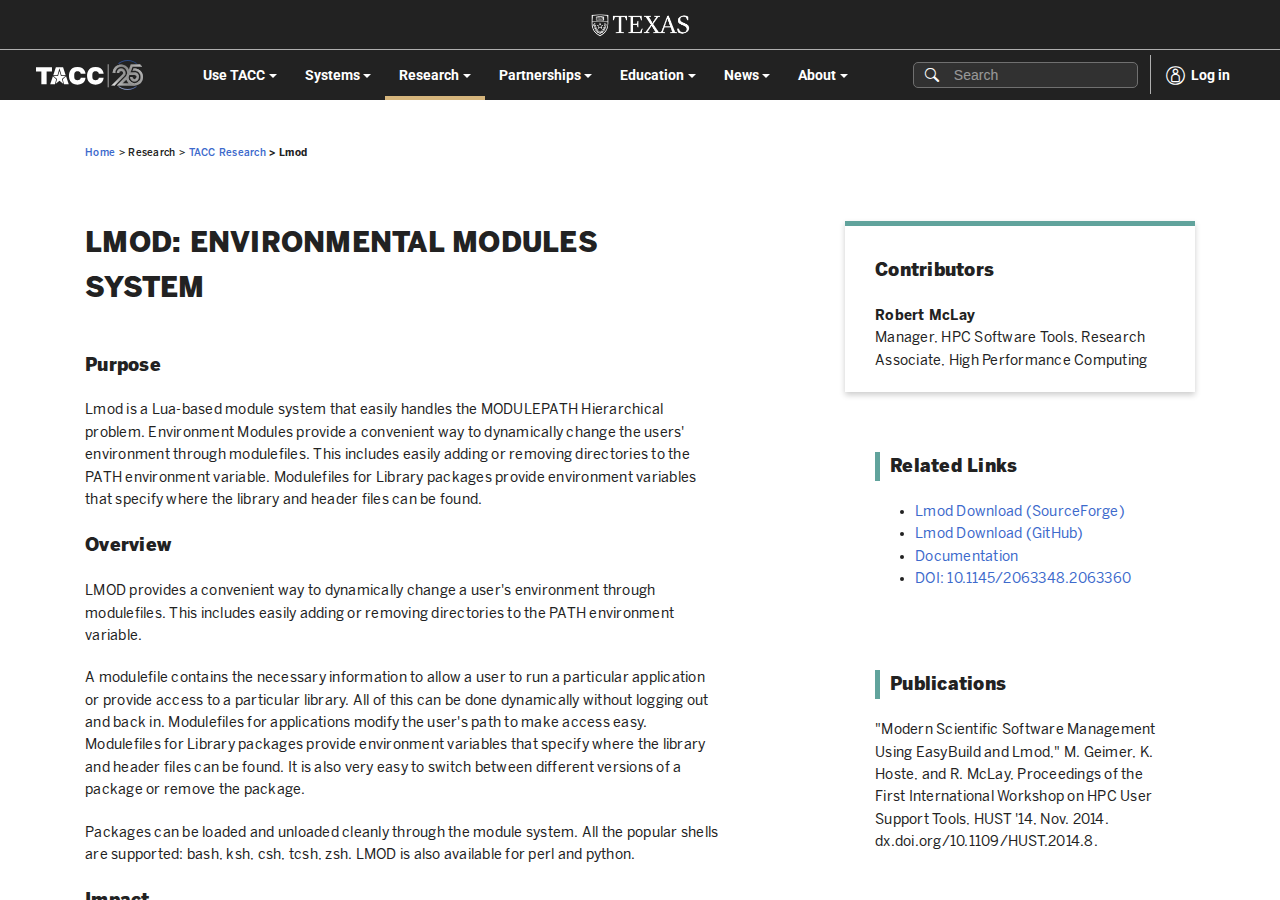Open Lmod Download (GitHub) link

click(x=999, y=533)
